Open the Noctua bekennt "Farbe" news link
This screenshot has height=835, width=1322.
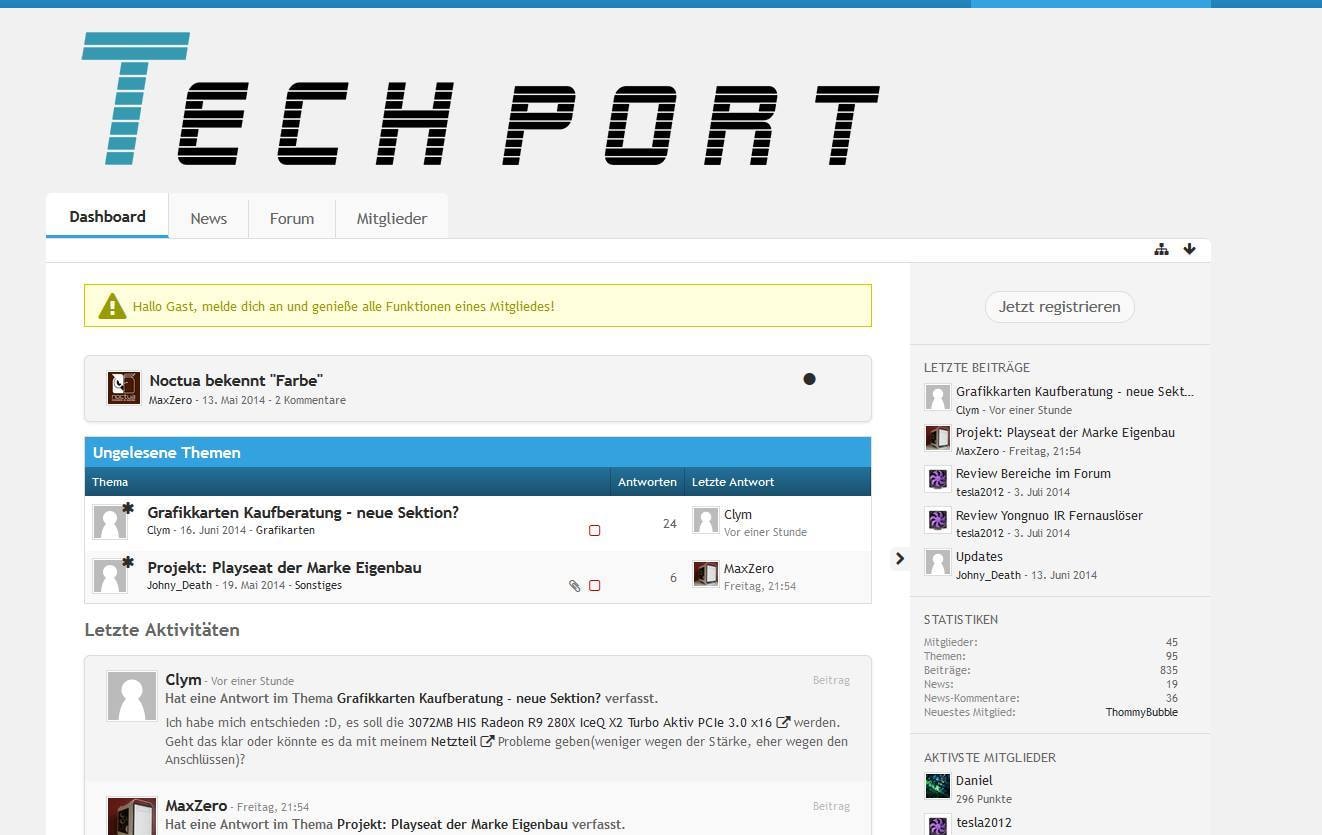(236, 380)
